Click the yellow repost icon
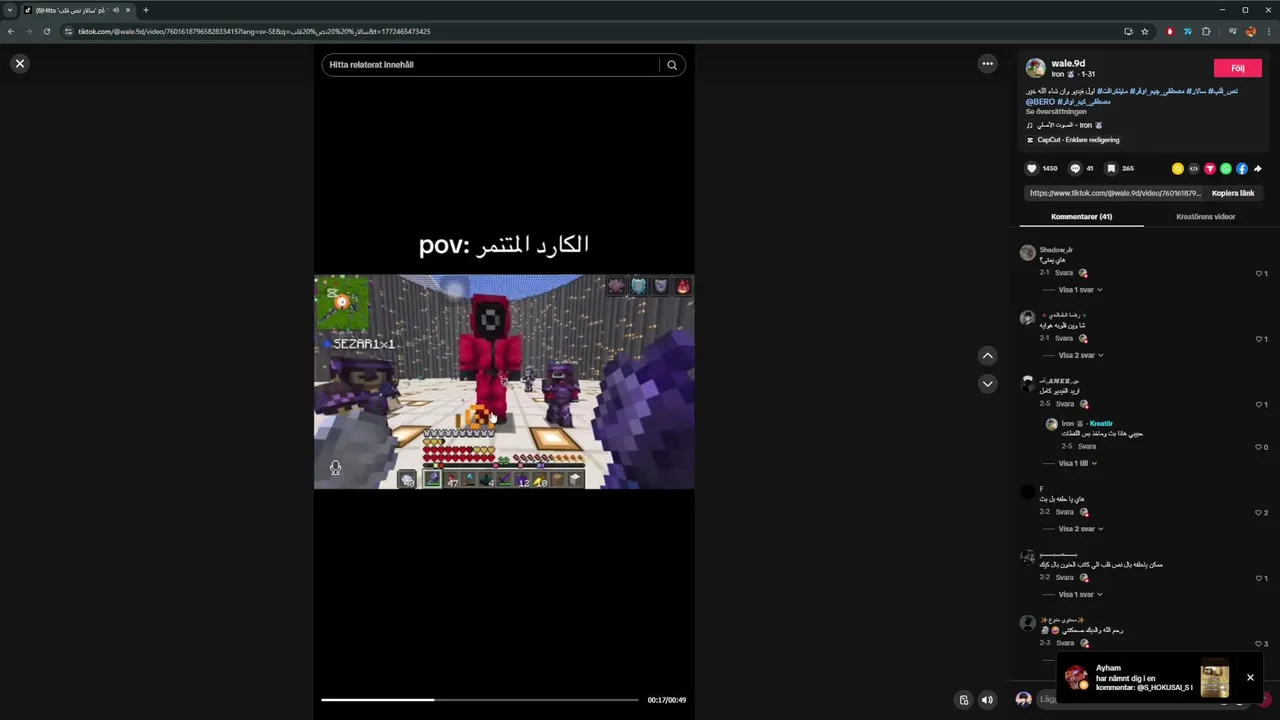 pyautogui.click(x=1178, y=169)
